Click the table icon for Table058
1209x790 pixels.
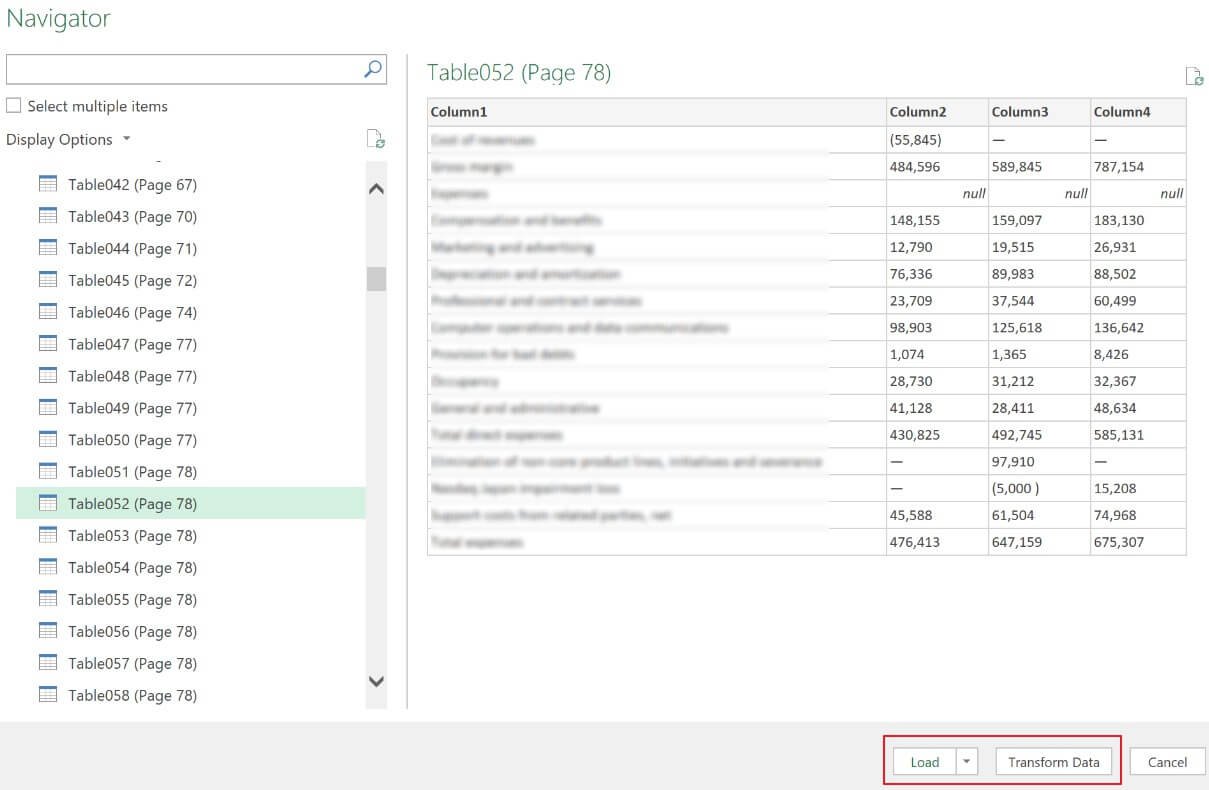click(48, 695)
